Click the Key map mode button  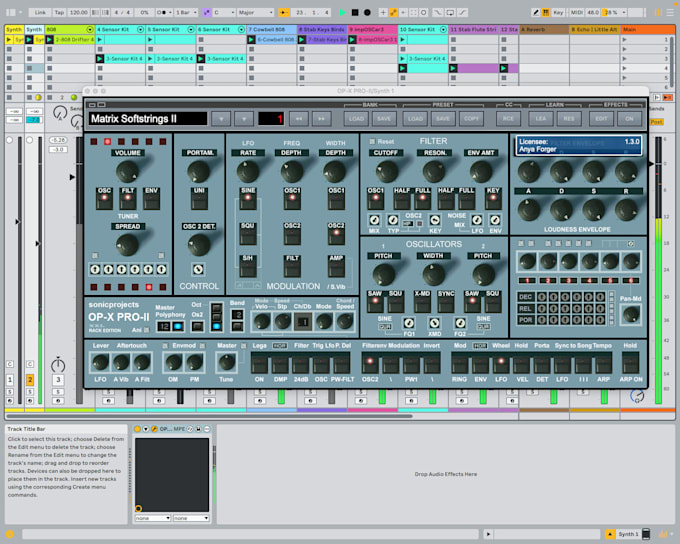(x=558, y=13)
